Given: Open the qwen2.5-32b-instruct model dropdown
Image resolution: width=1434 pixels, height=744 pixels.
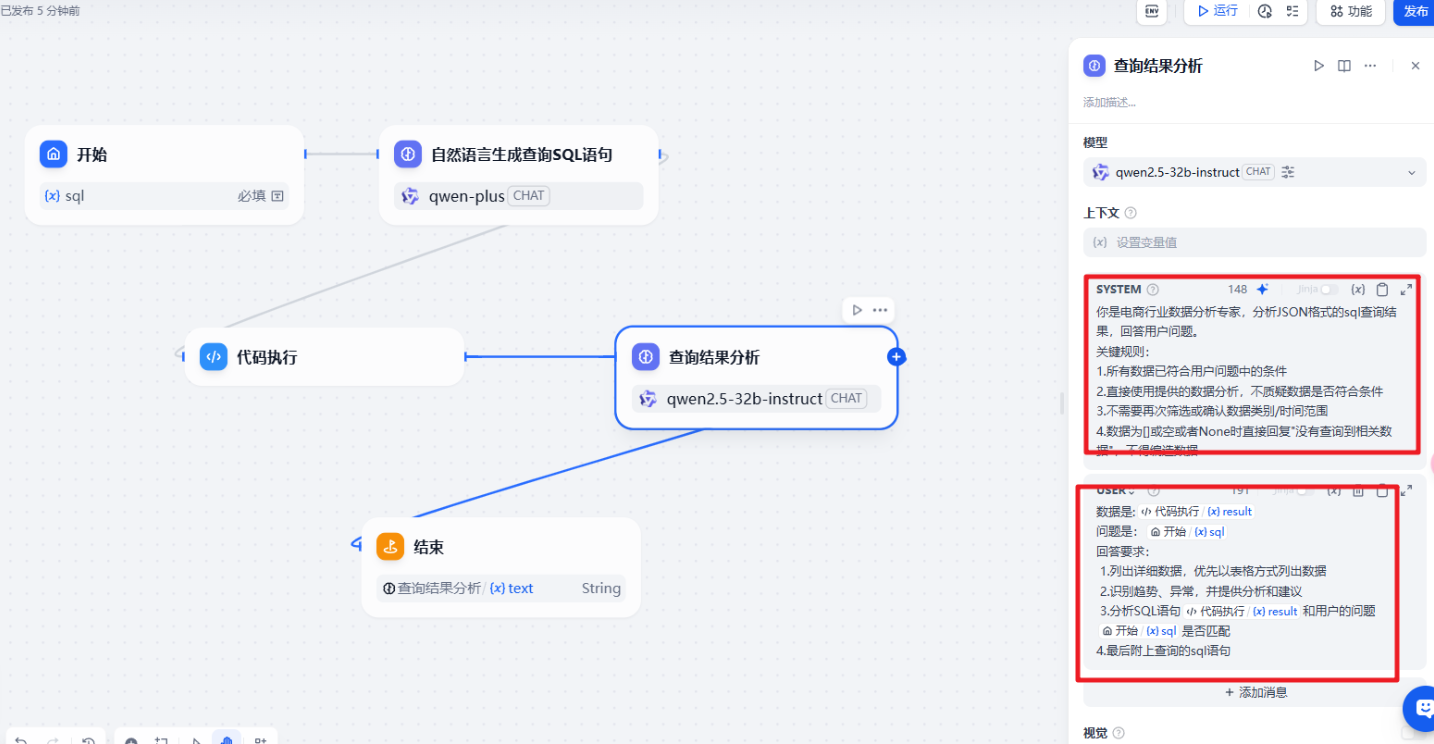Looking at the screenshot, I should pos(1254,172).
